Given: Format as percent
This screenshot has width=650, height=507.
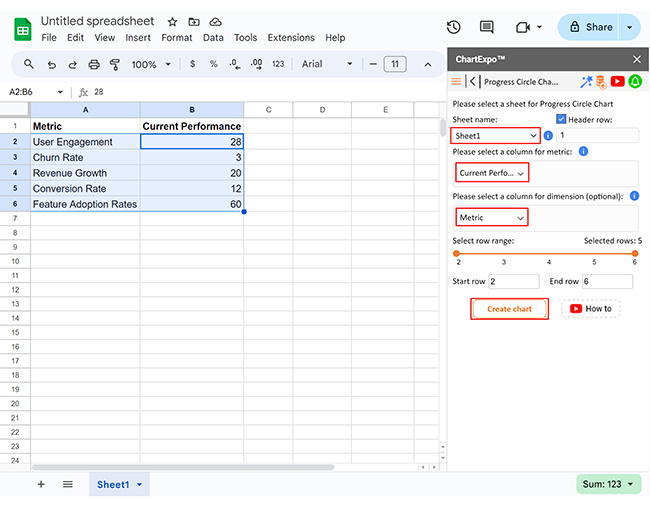Looking at the screenshot, I should pos(213,64).
